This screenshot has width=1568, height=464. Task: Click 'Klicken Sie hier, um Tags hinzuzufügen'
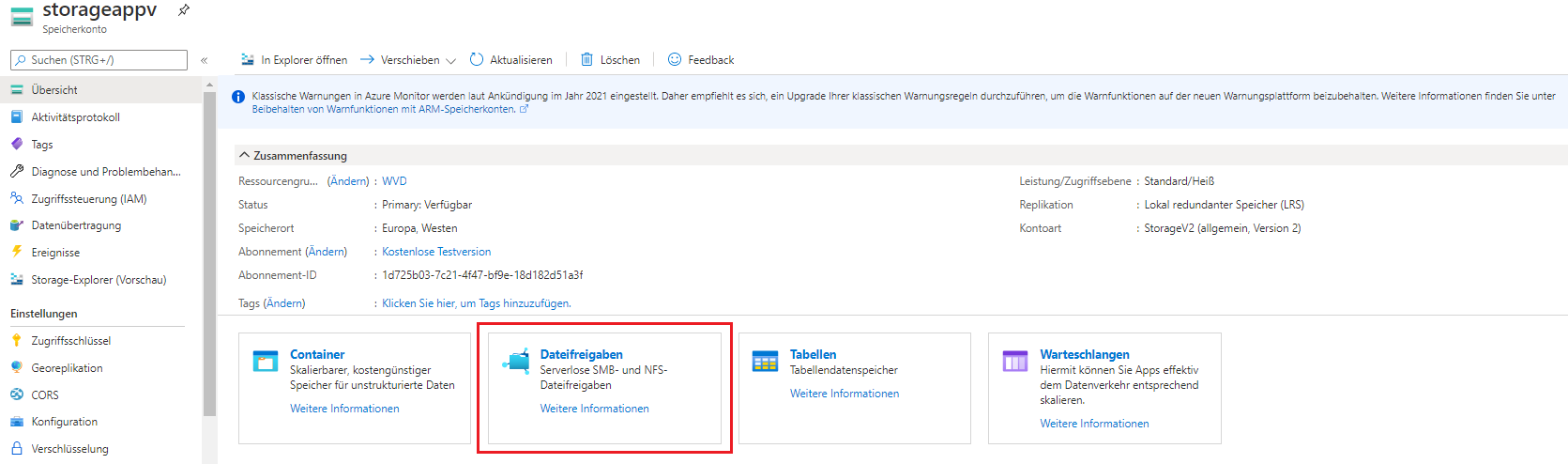(x=476, y=303)
